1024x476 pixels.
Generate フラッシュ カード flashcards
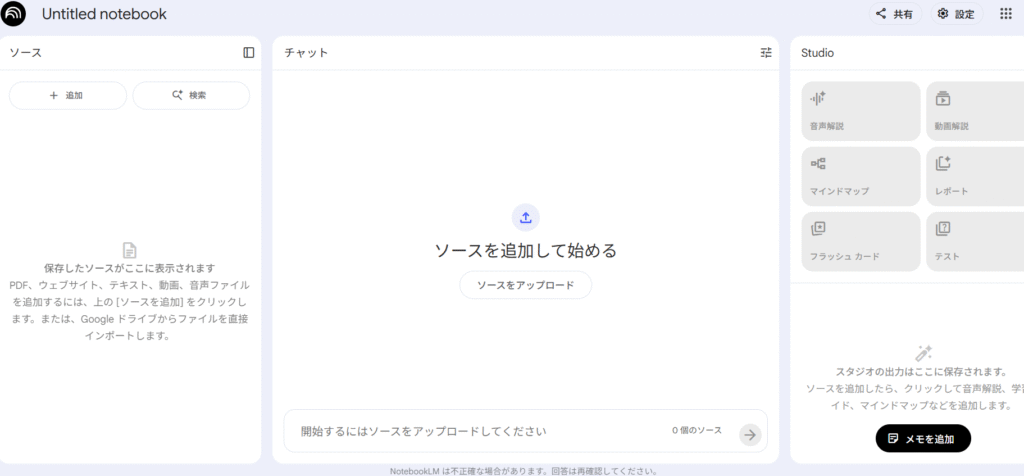[860, 242]
